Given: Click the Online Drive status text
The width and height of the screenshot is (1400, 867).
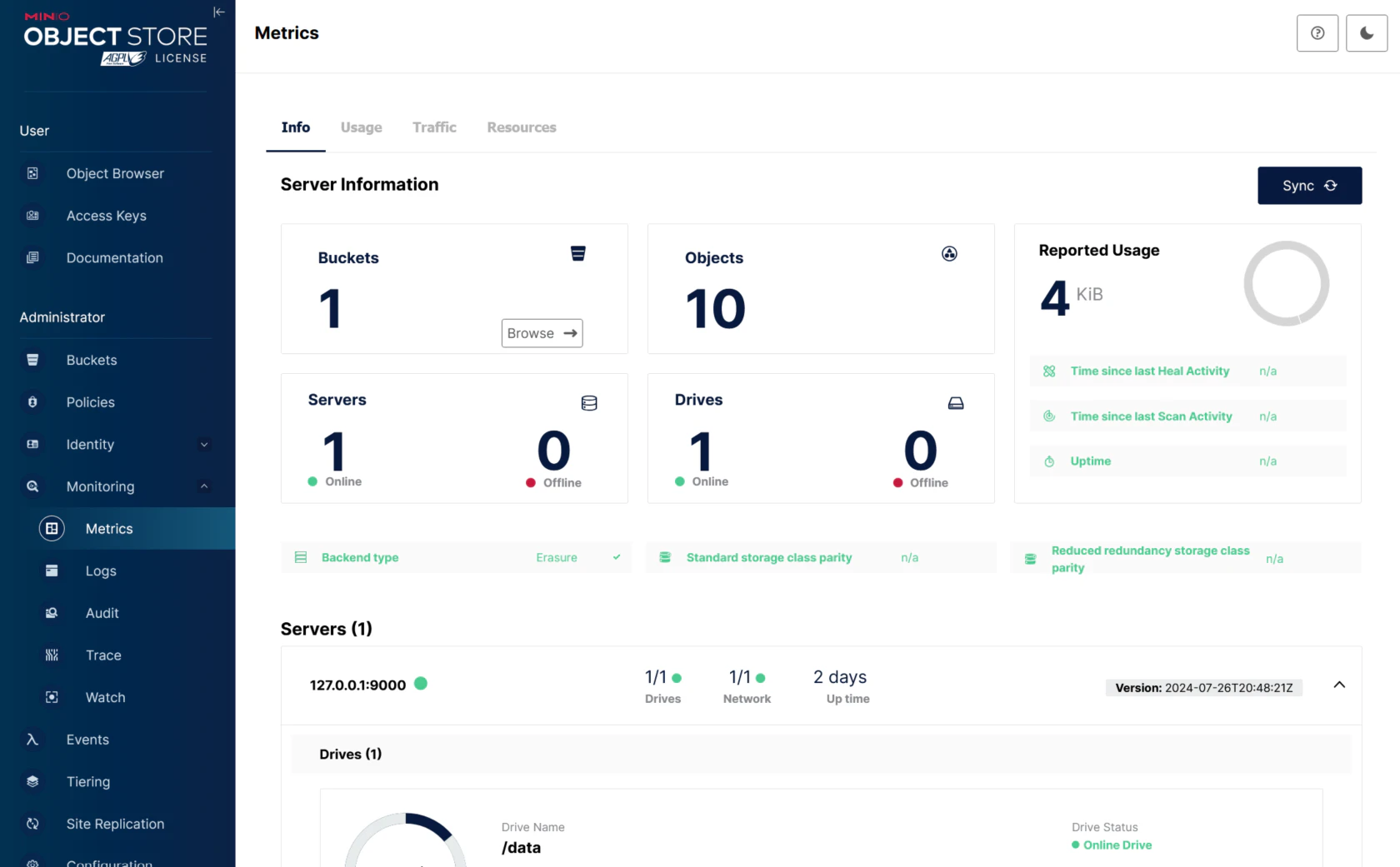Looking at the screenshot, I should pyautogui.click(x=1117, y=845).
